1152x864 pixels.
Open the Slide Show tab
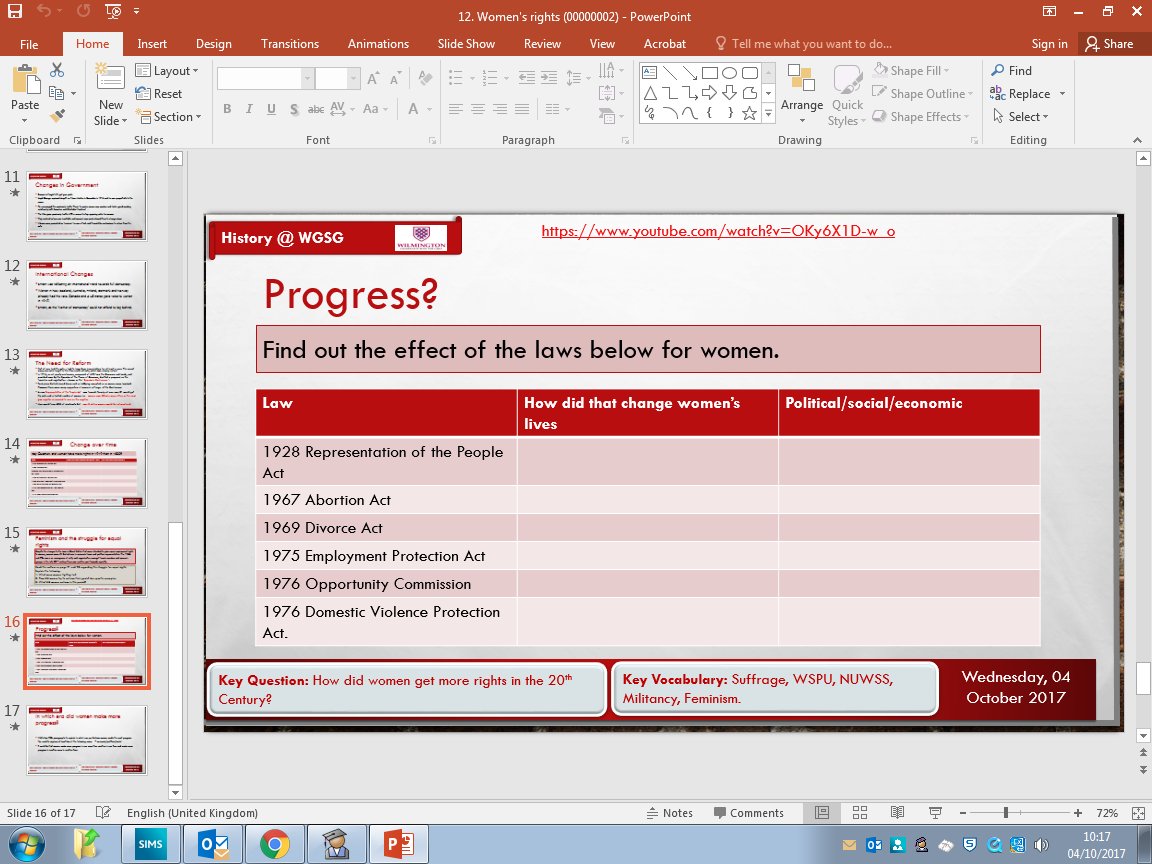466,43
